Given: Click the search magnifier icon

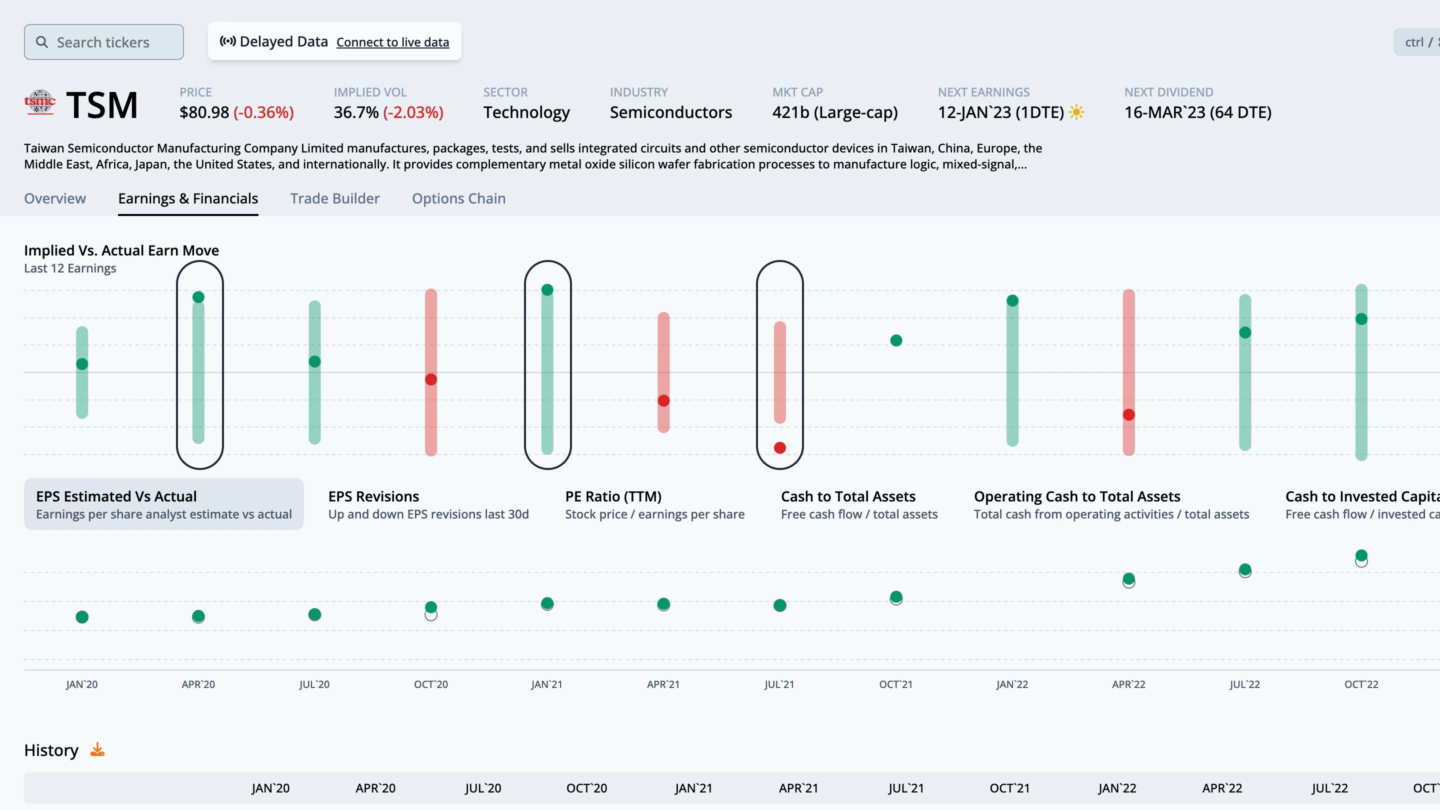Looking at the screenshot, I should (42, 42).
